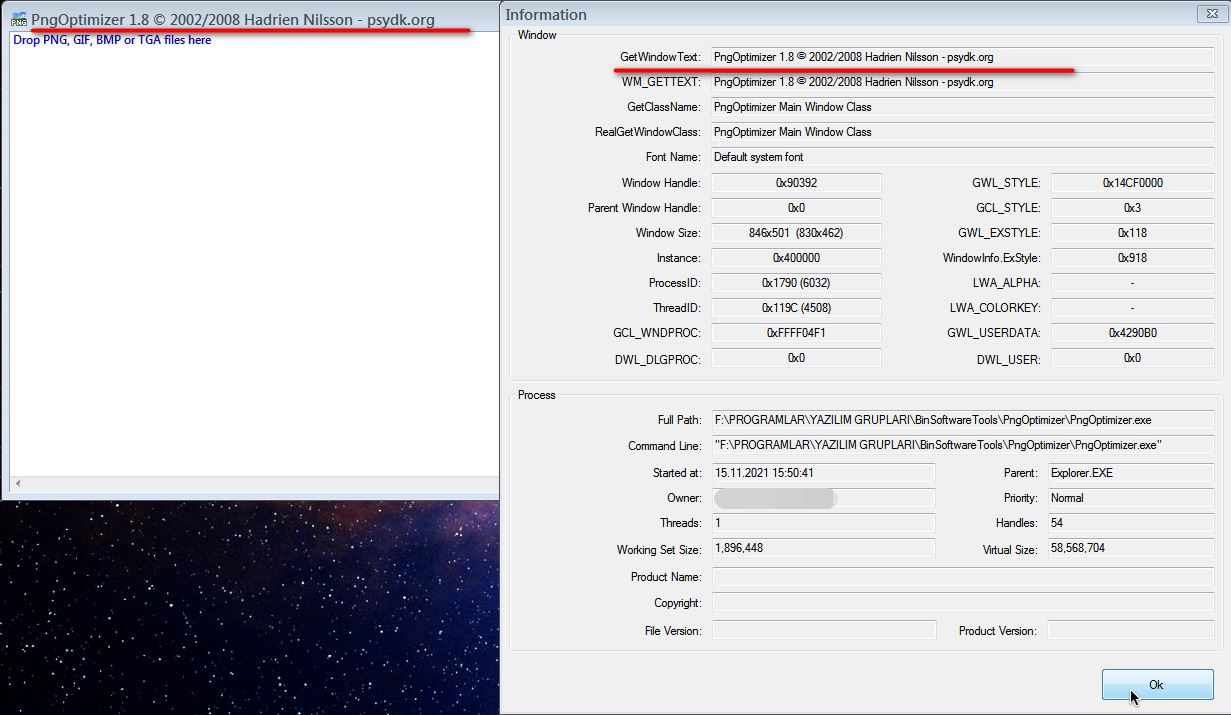Click the Information dialog title text

[x=546, y=14]
